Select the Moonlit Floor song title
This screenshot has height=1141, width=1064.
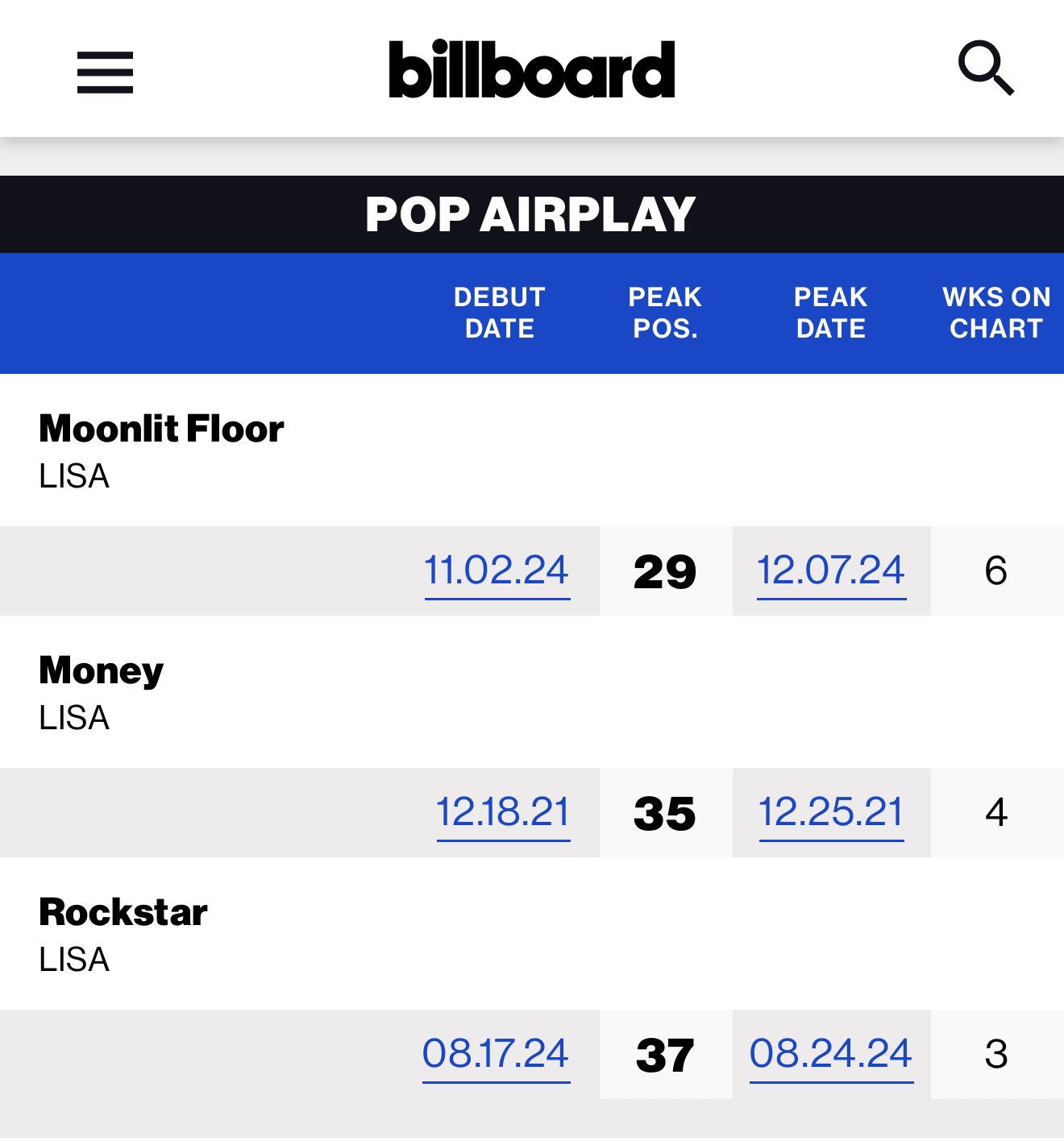161,429
